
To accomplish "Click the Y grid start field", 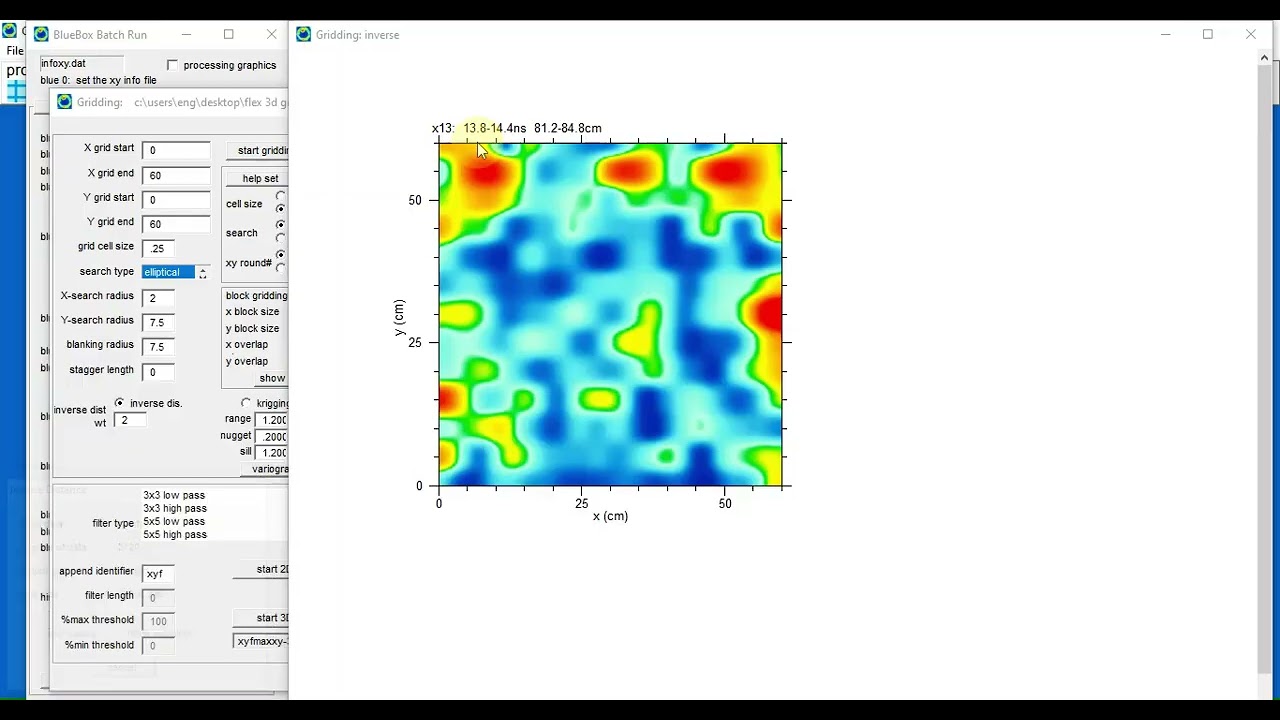I will pos(176,200).
